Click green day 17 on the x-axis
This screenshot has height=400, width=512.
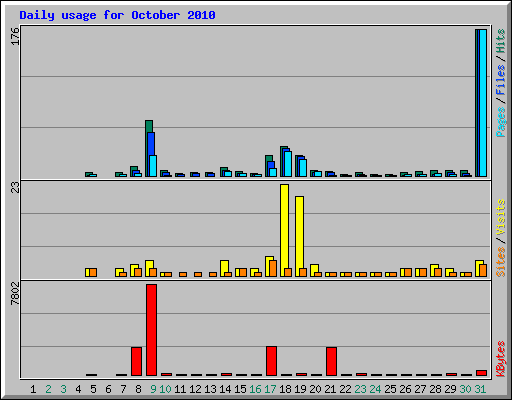[x=270, y=389]
